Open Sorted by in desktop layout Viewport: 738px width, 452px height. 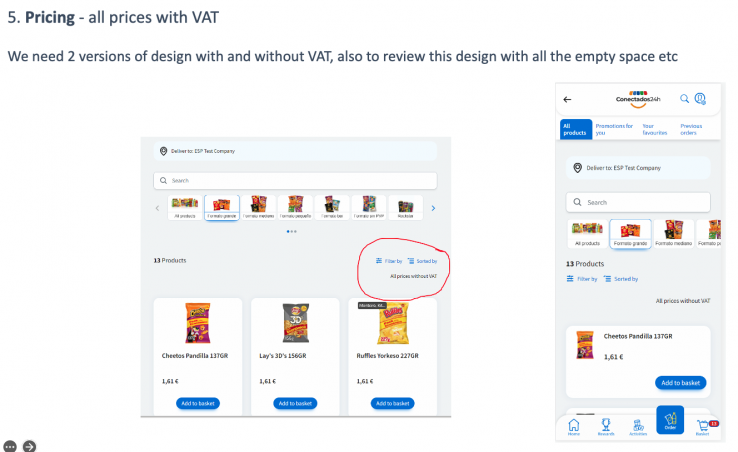[423, 261]
